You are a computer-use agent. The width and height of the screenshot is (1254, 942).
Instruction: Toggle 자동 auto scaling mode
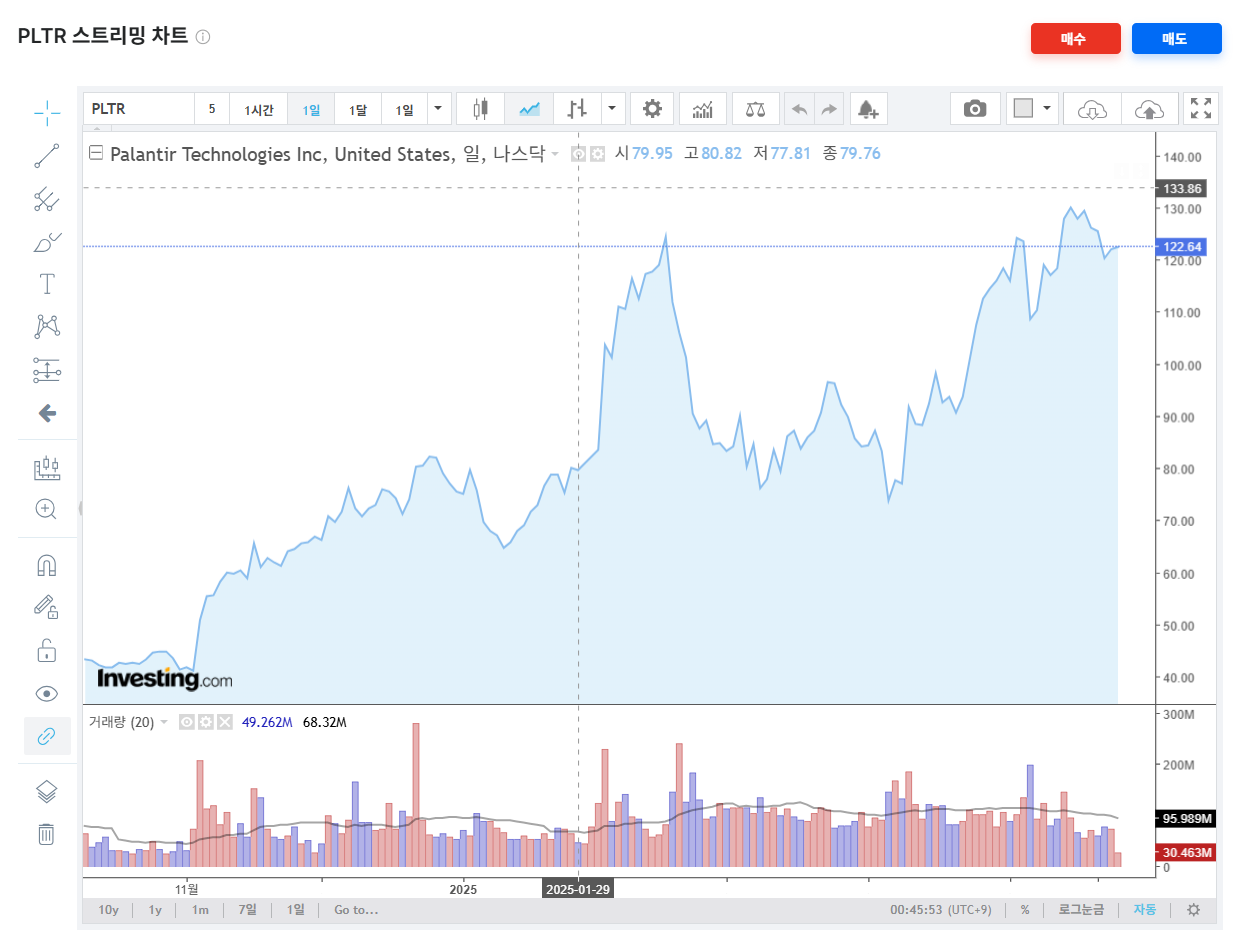pyautogui.click(x=1145, y=910)
